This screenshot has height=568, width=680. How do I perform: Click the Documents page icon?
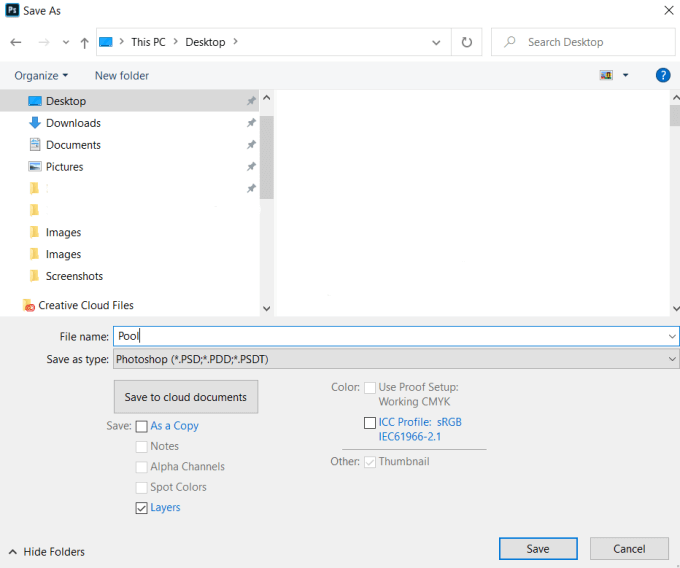click(x=35, y=144)
